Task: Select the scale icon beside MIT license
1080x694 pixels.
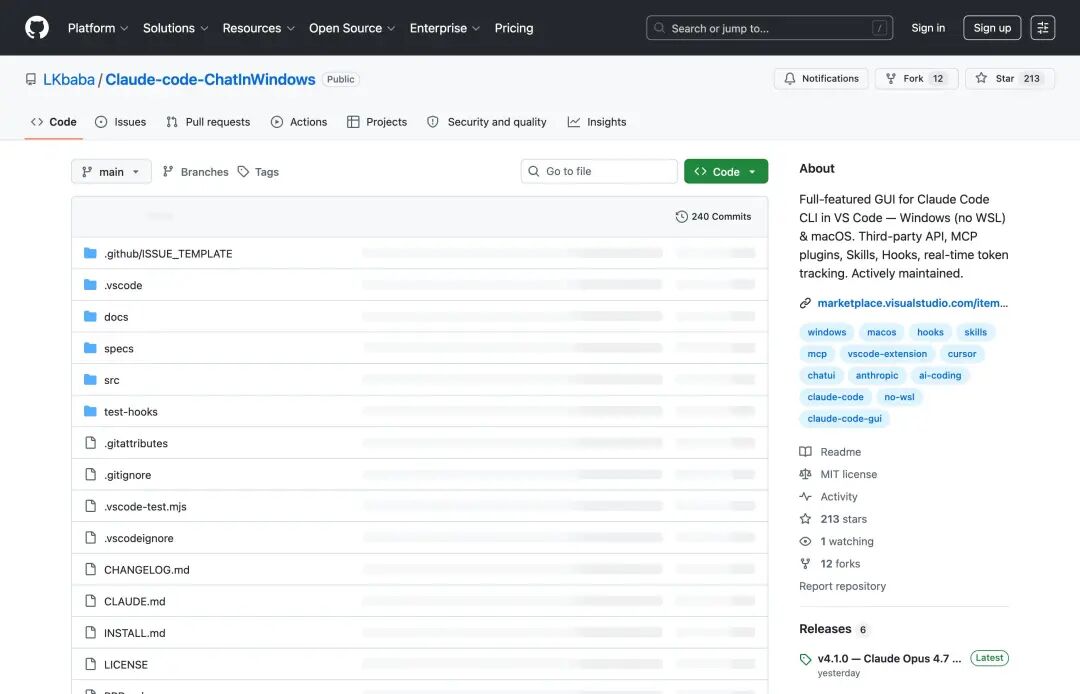Action: (x=805, y=474)
